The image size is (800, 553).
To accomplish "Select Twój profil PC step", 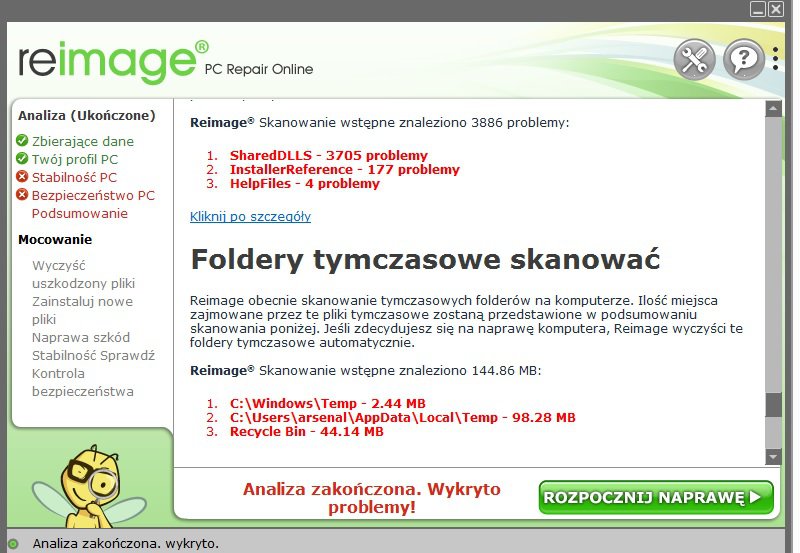I will pos(74,159).
